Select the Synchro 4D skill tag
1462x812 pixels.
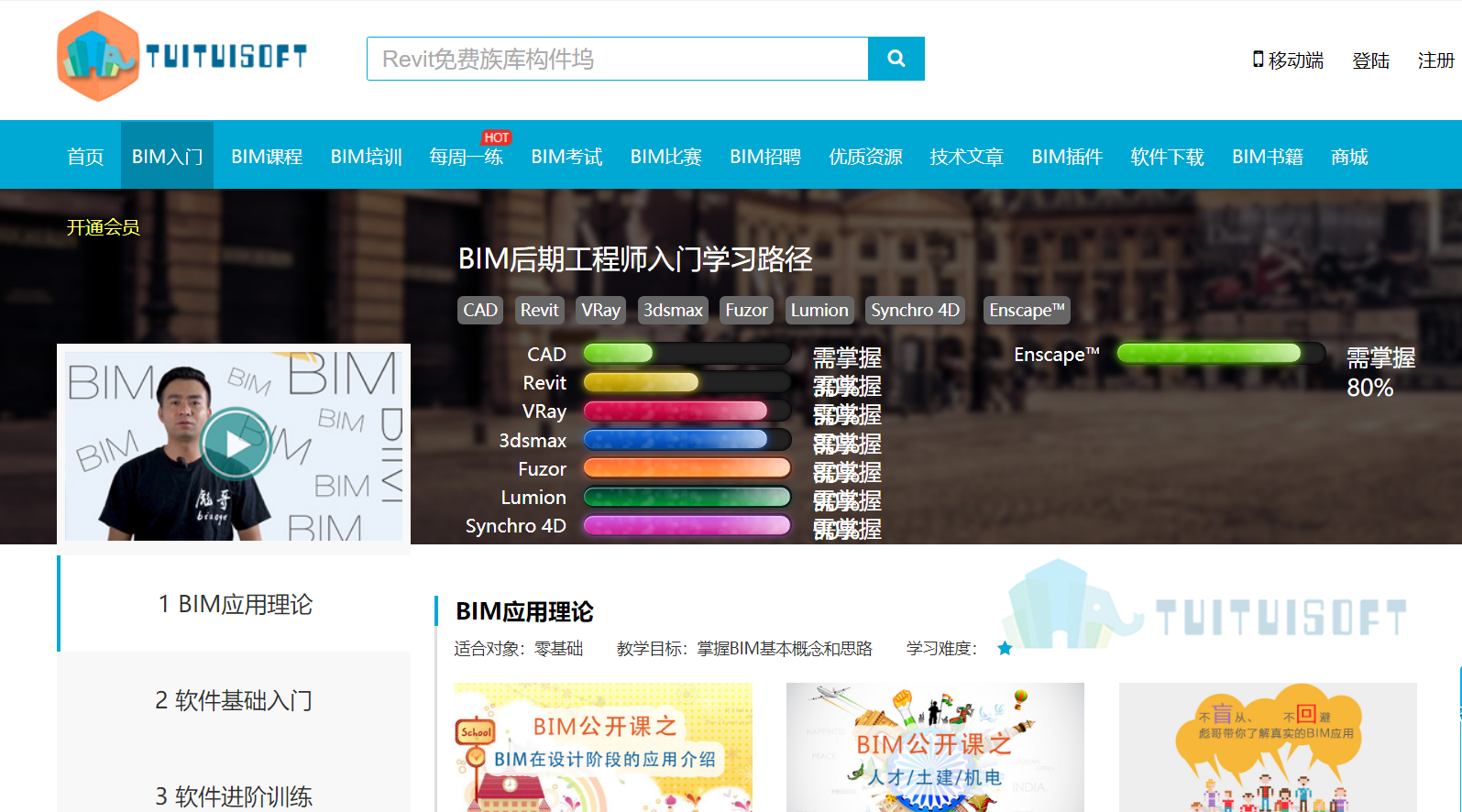[915, 310]
